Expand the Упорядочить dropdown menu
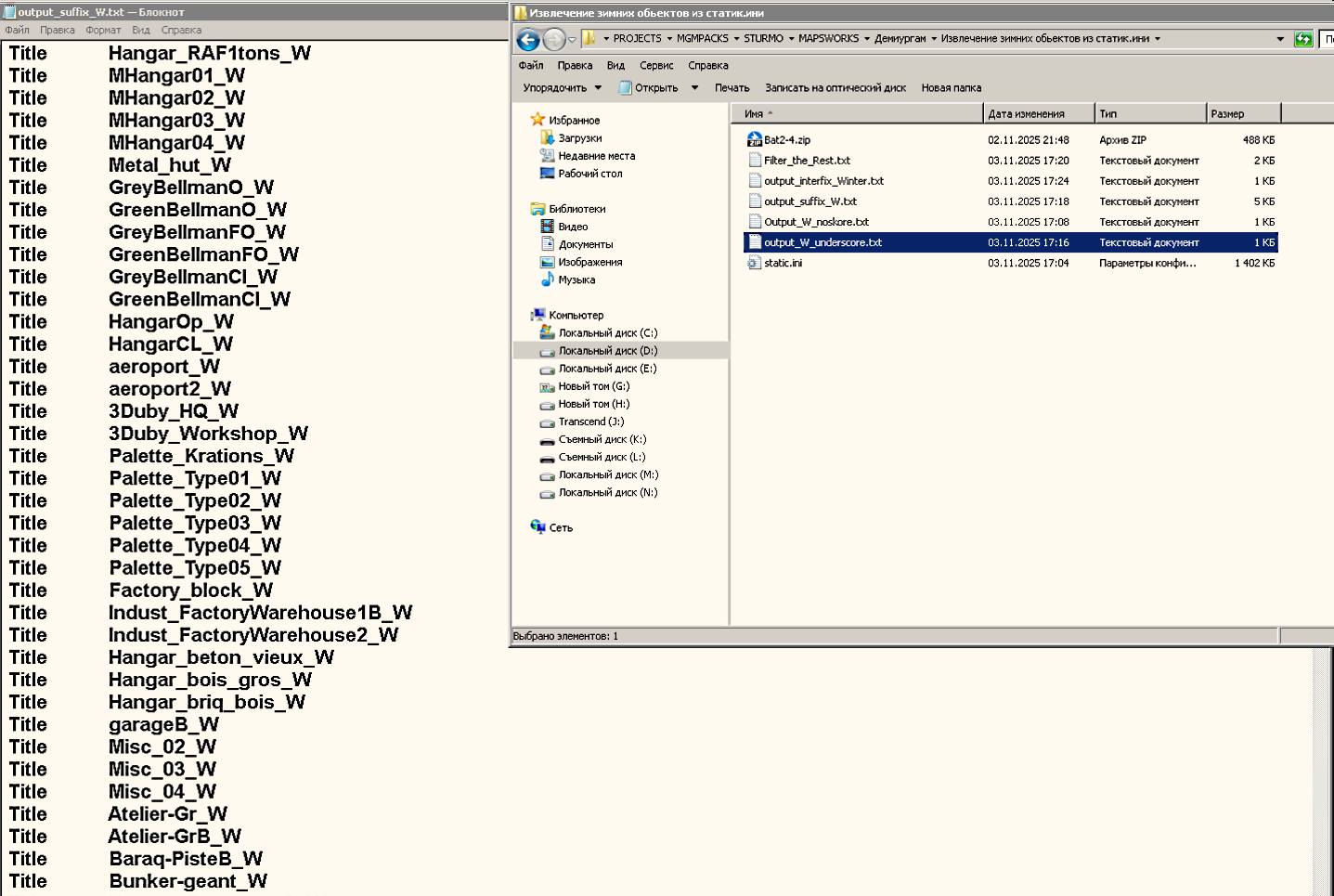This screenshot has height=896, width=1334. tap(562, 88)
